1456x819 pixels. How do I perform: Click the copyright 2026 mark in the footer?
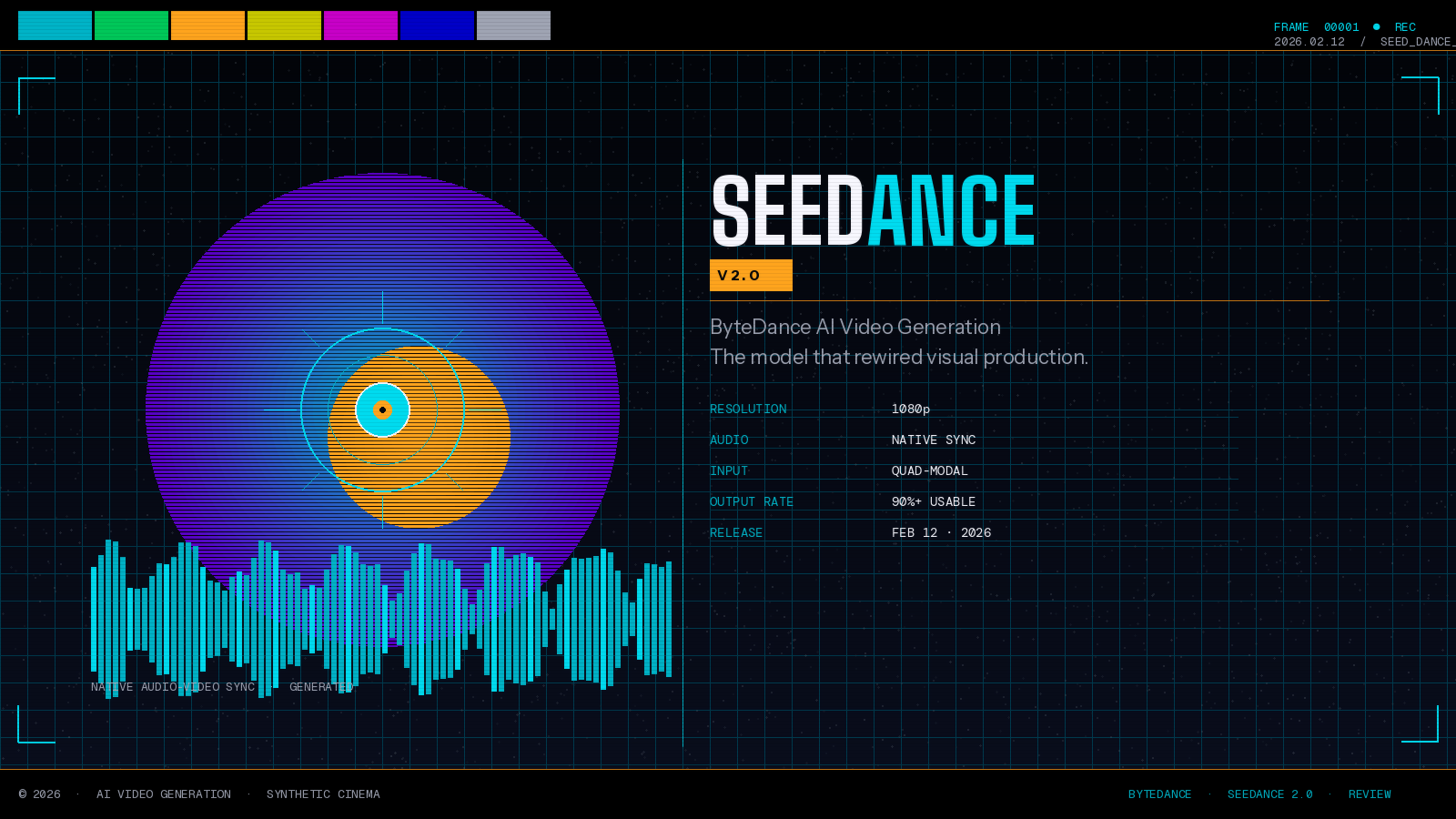coord(40,794)
